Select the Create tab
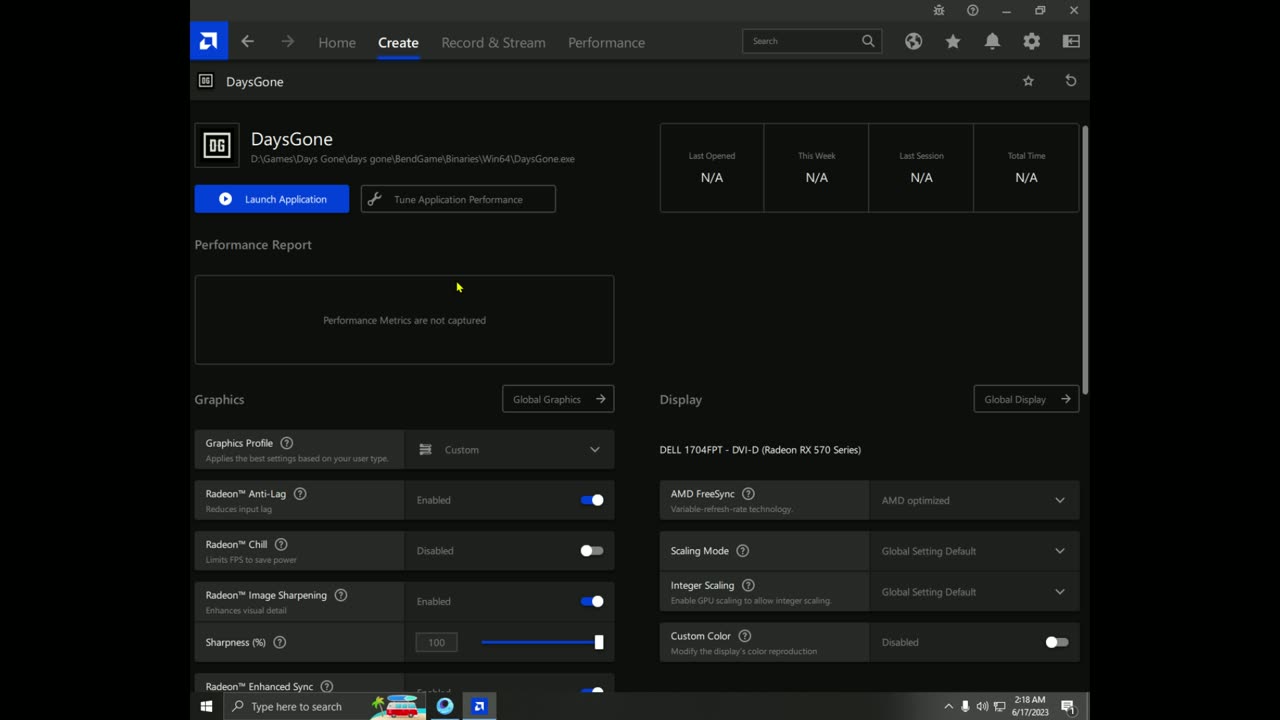The height and width of the screenshot is (720, 1280). tap(398, 43)
